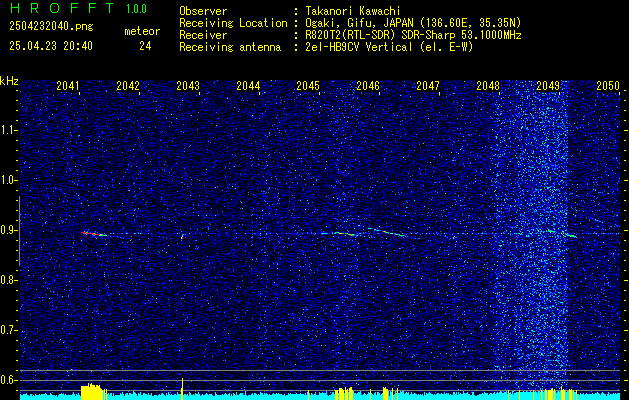Viewport: 629px width, 400px height.
Task: Click the Receiving Location label
Action: 233,23
